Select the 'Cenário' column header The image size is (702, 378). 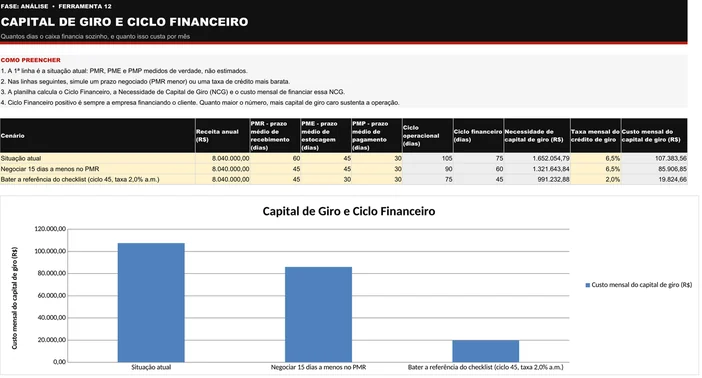[x=98, y=136]
